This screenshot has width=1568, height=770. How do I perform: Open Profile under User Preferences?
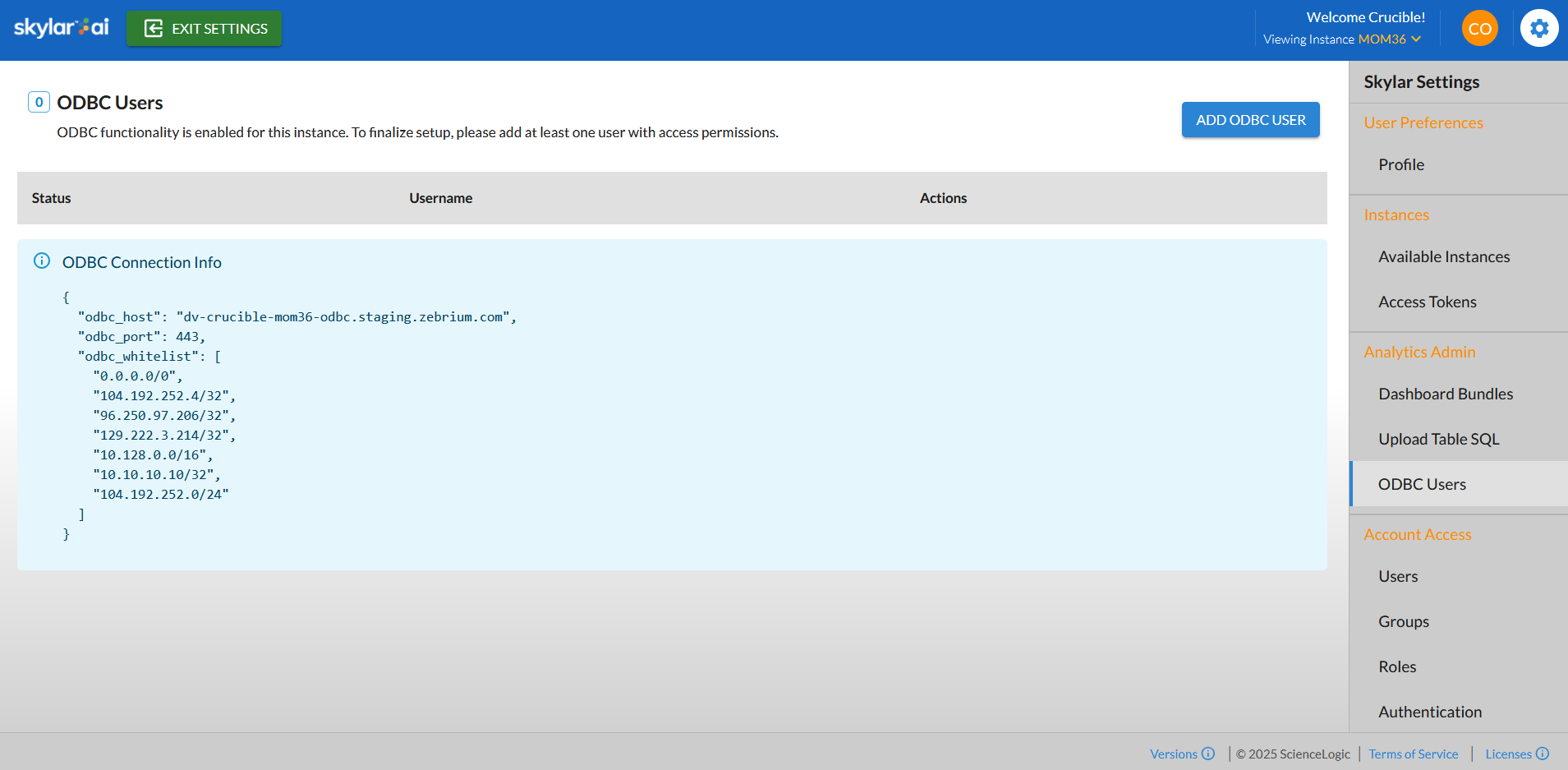tap(1400, 164)
